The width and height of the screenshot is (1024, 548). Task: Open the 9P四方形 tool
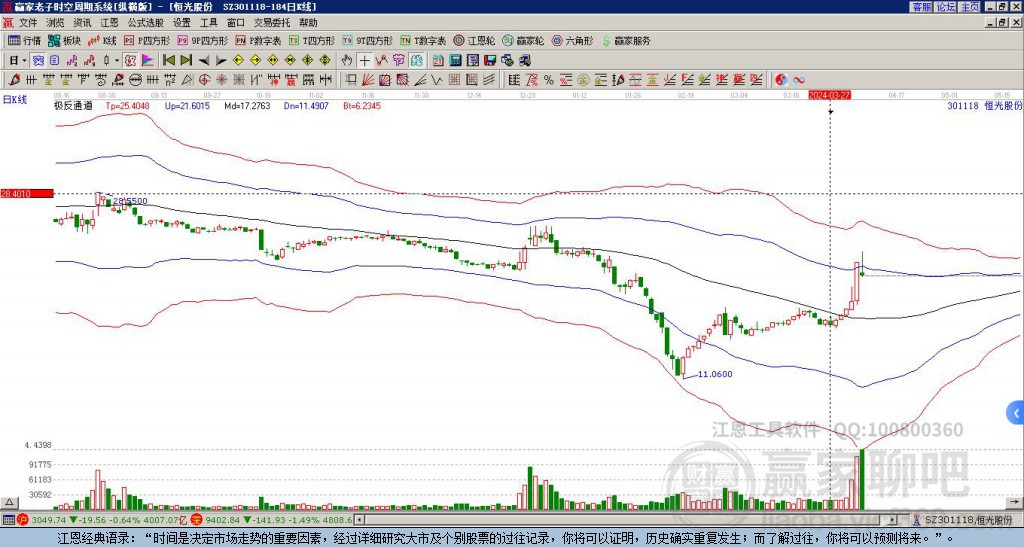(x=202, y=41)
